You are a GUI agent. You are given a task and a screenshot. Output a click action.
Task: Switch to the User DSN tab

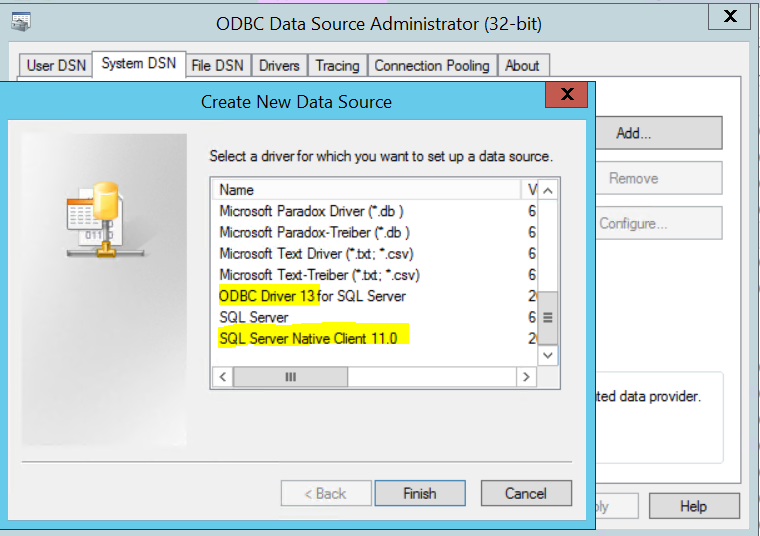pos(56,65)
